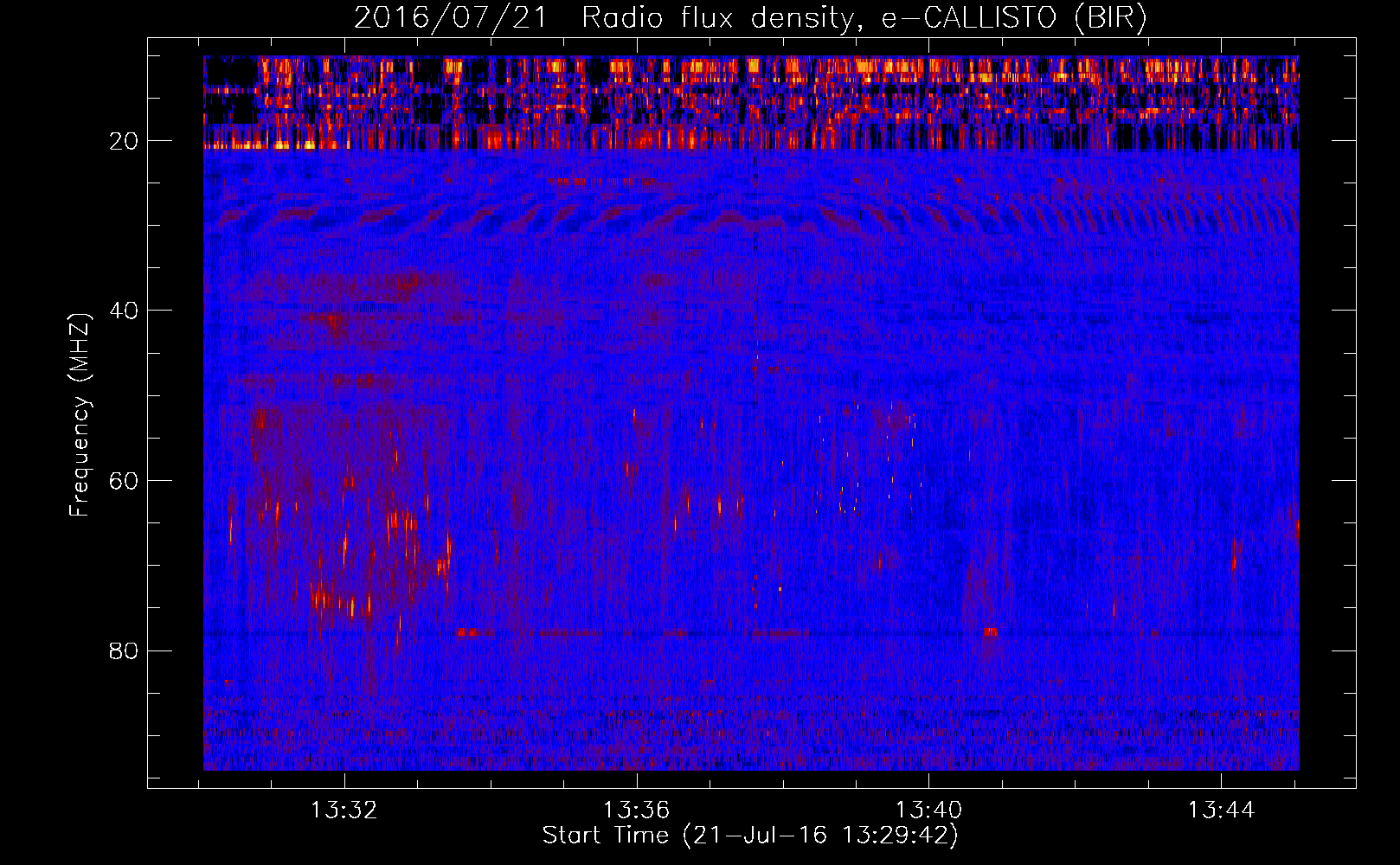Click the 60 frequency tick label
The image size is (1400, 865).
point(125,481)
